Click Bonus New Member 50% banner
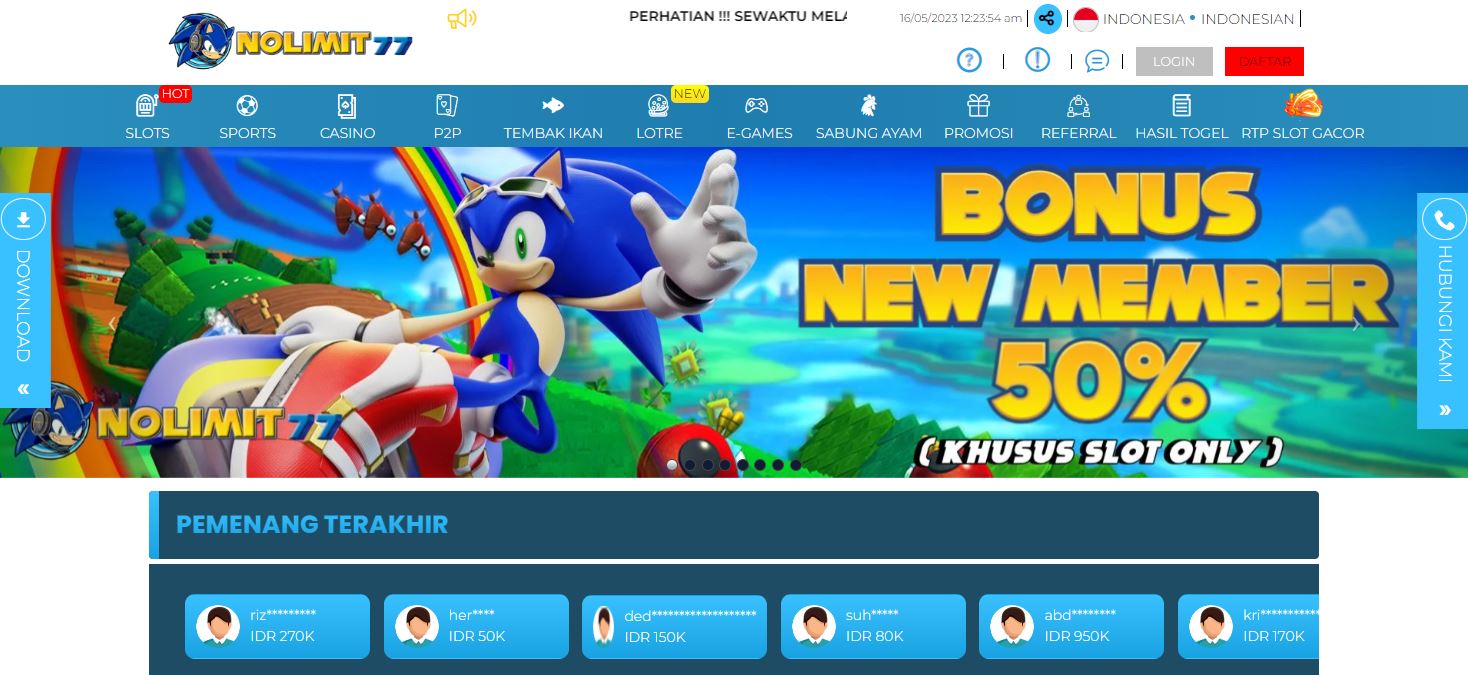This screenshot has width=1468, height=675. 734,312
